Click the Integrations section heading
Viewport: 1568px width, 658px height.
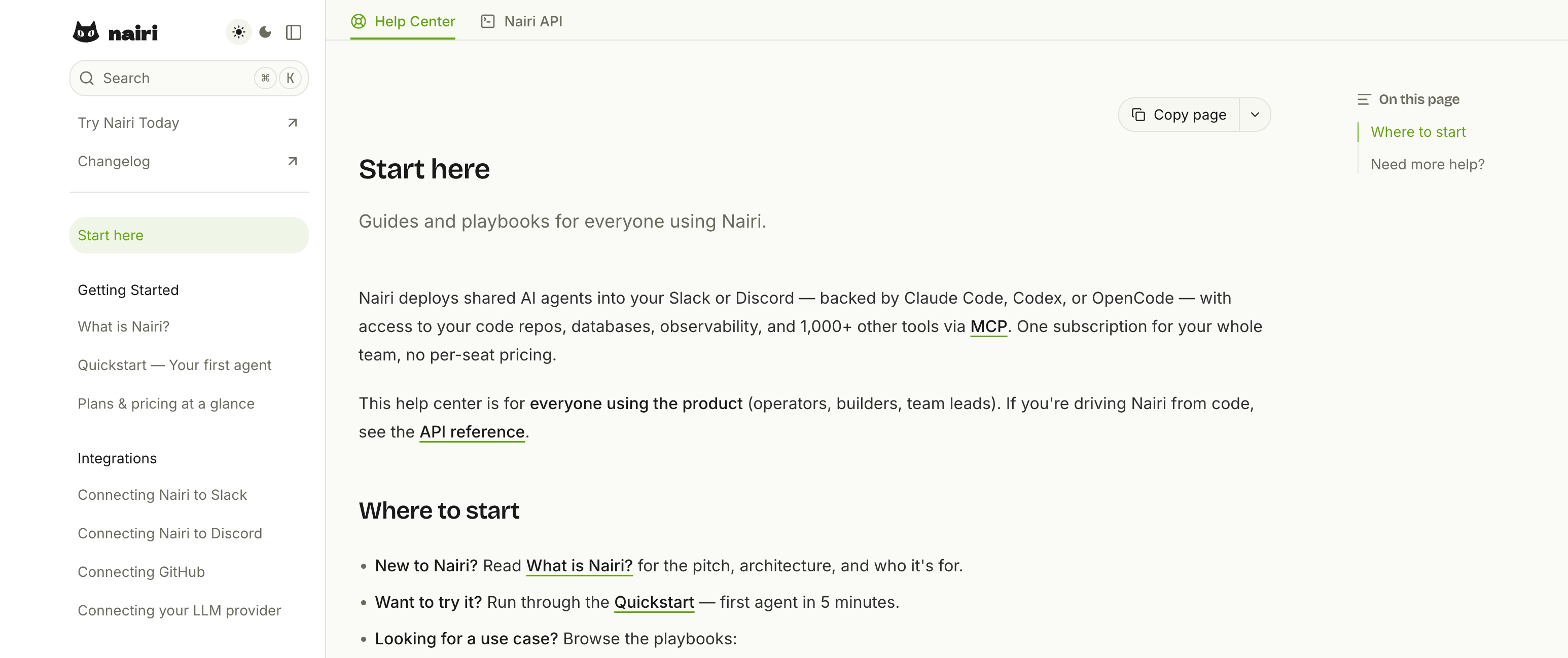117,458
